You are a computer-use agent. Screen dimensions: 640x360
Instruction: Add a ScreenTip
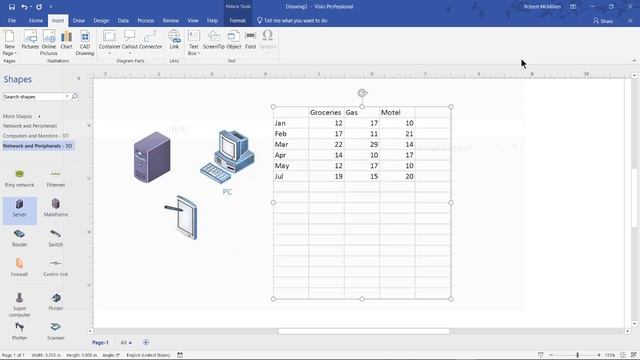213,40
